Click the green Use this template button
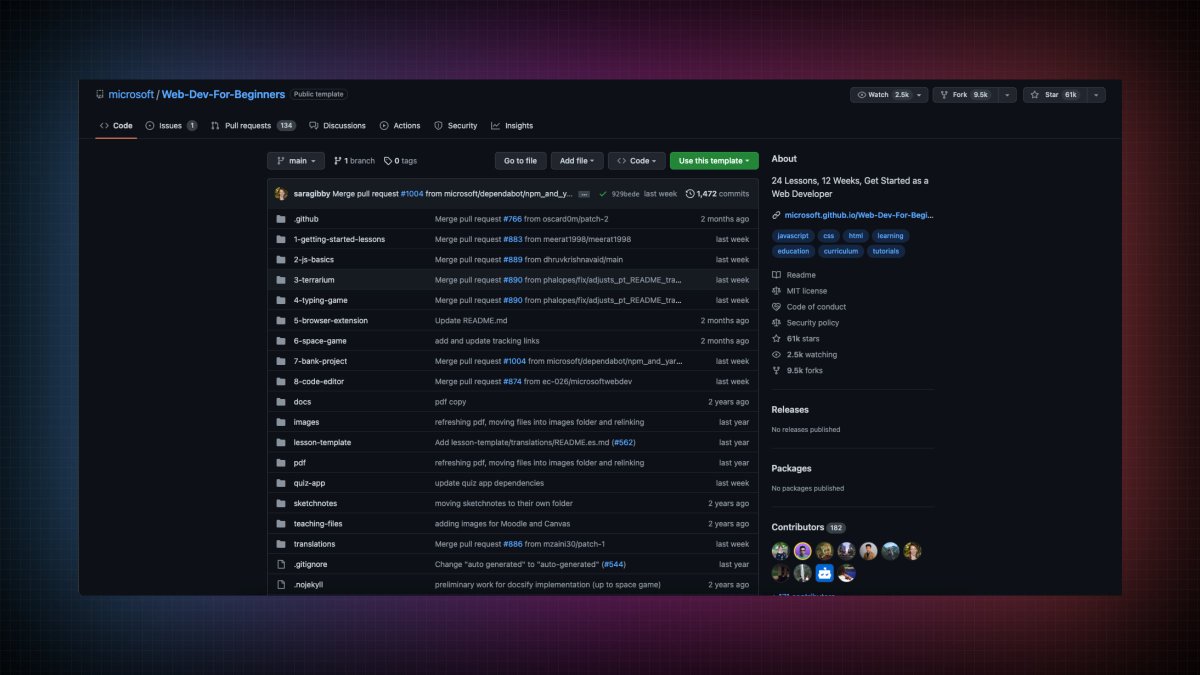This screenshot has width=1200, height=675. click(714, 160)
